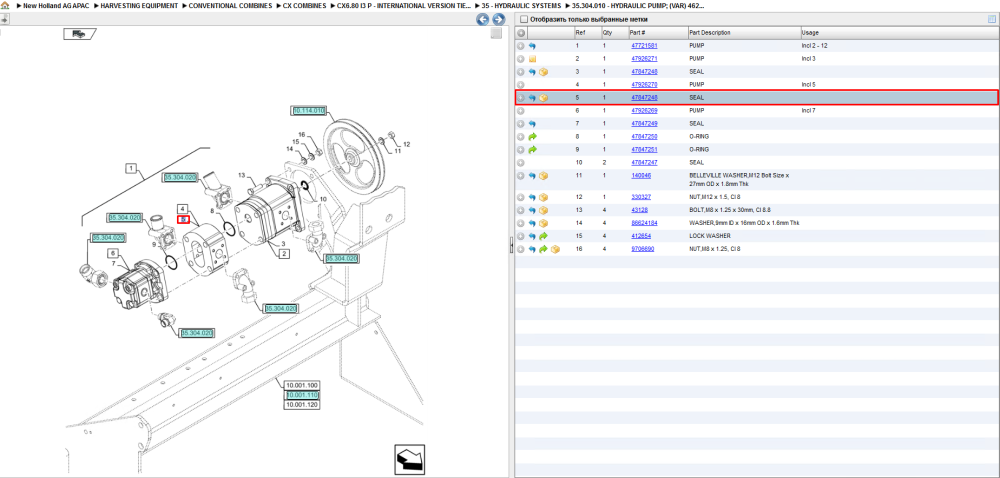1000x478 pixels.
Task: Click blue arrow icon in ref 13 row
Action: point(532,210)
